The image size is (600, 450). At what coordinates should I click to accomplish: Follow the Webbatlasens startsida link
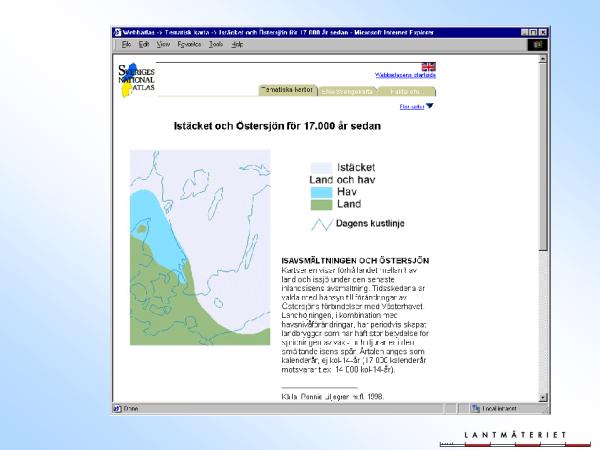coord(405,75)
